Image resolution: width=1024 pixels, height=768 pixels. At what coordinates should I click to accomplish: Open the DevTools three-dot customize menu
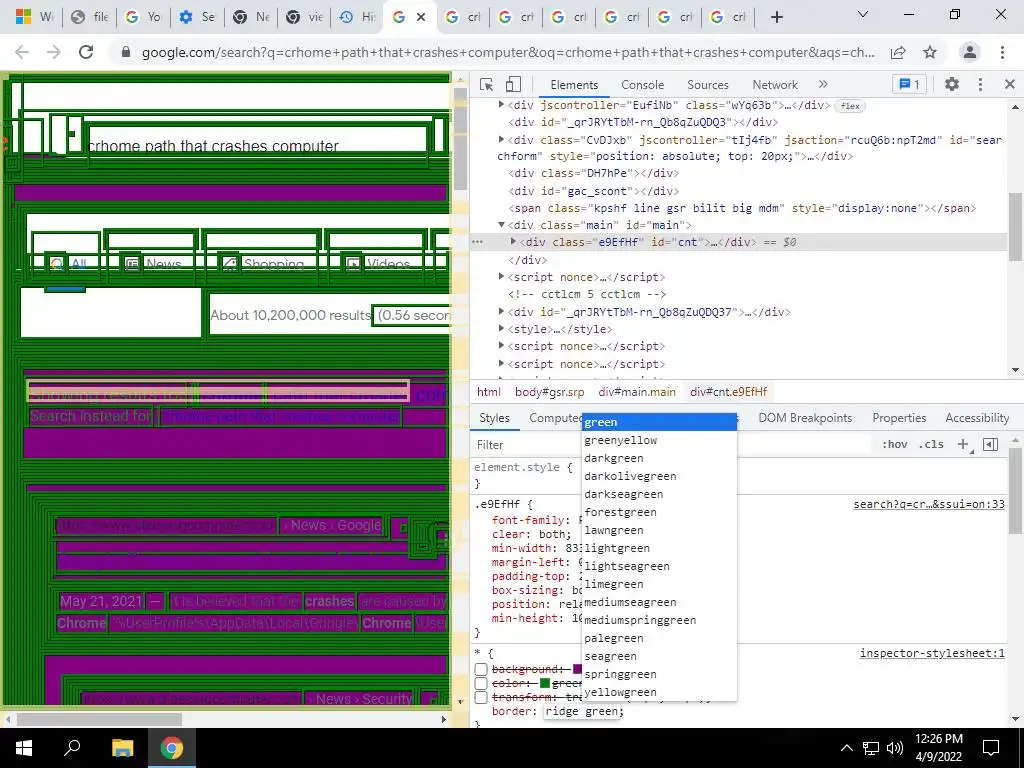(x=980, y=84)
